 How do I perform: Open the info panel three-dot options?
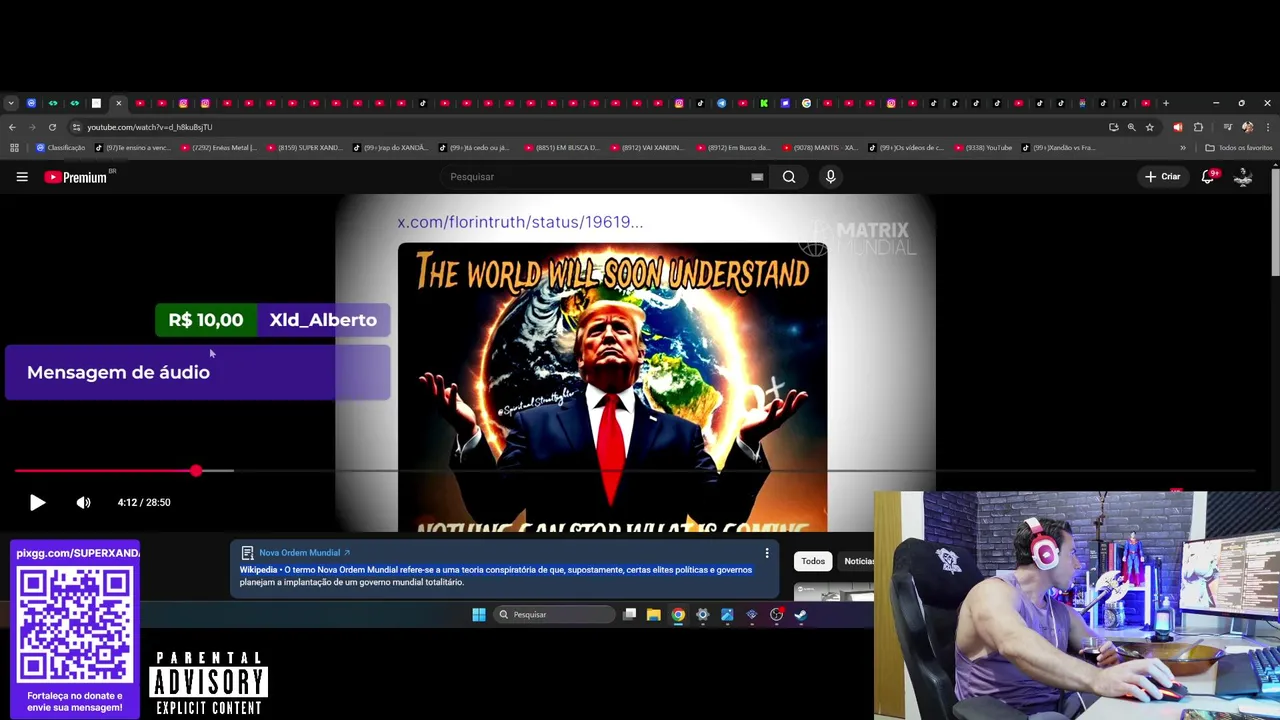coord(767,553)
